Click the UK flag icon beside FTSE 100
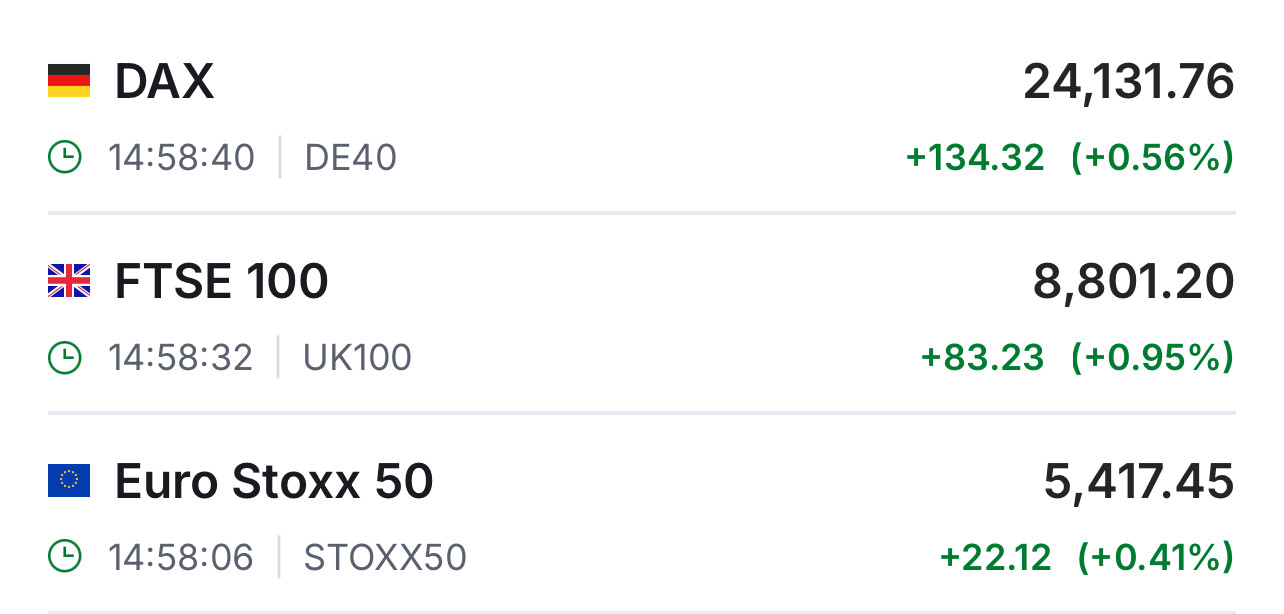 [x=69, y=281]
